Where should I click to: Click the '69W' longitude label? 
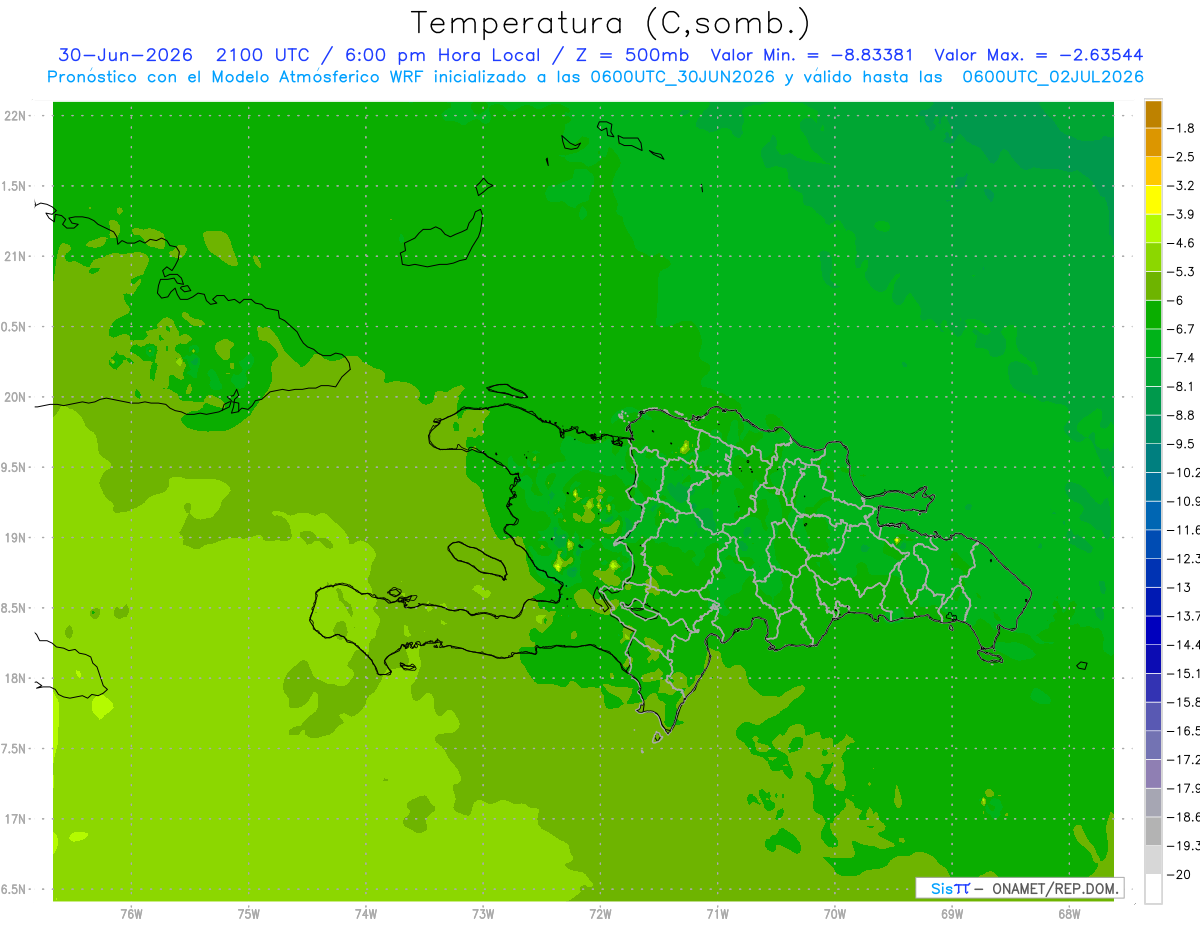click(952, 913)
